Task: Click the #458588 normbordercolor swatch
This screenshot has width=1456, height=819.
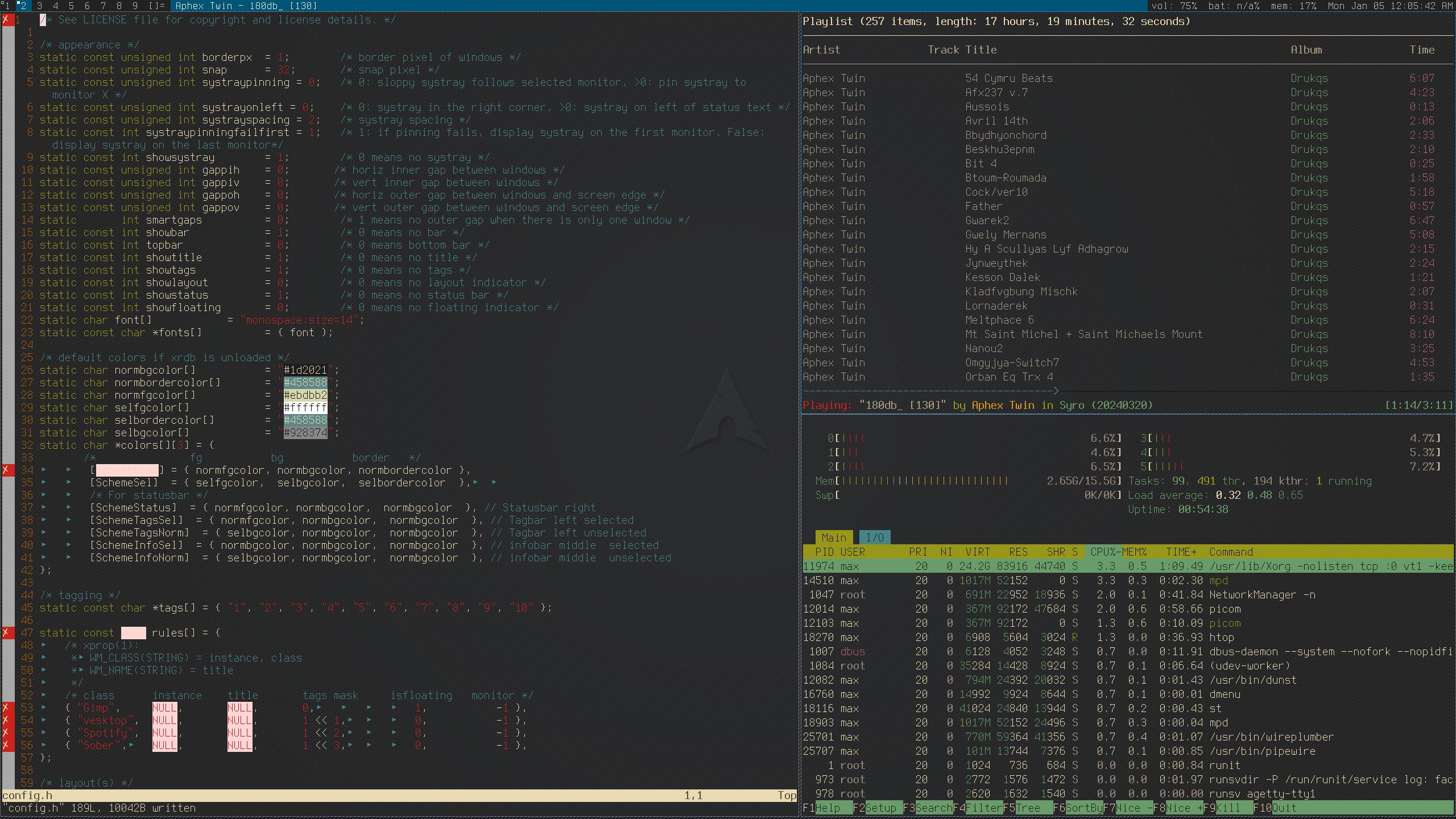Action: 305,383
